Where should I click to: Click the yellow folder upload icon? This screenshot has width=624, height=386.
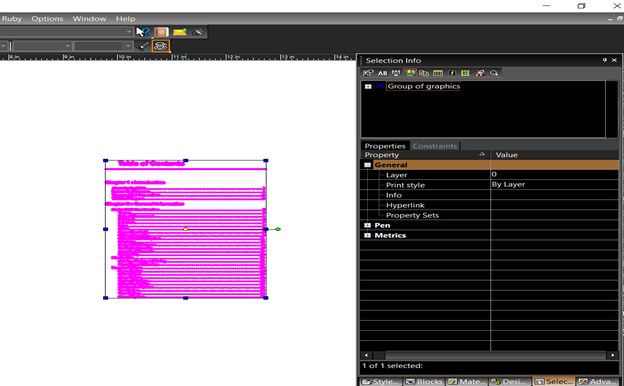(179, 32)
